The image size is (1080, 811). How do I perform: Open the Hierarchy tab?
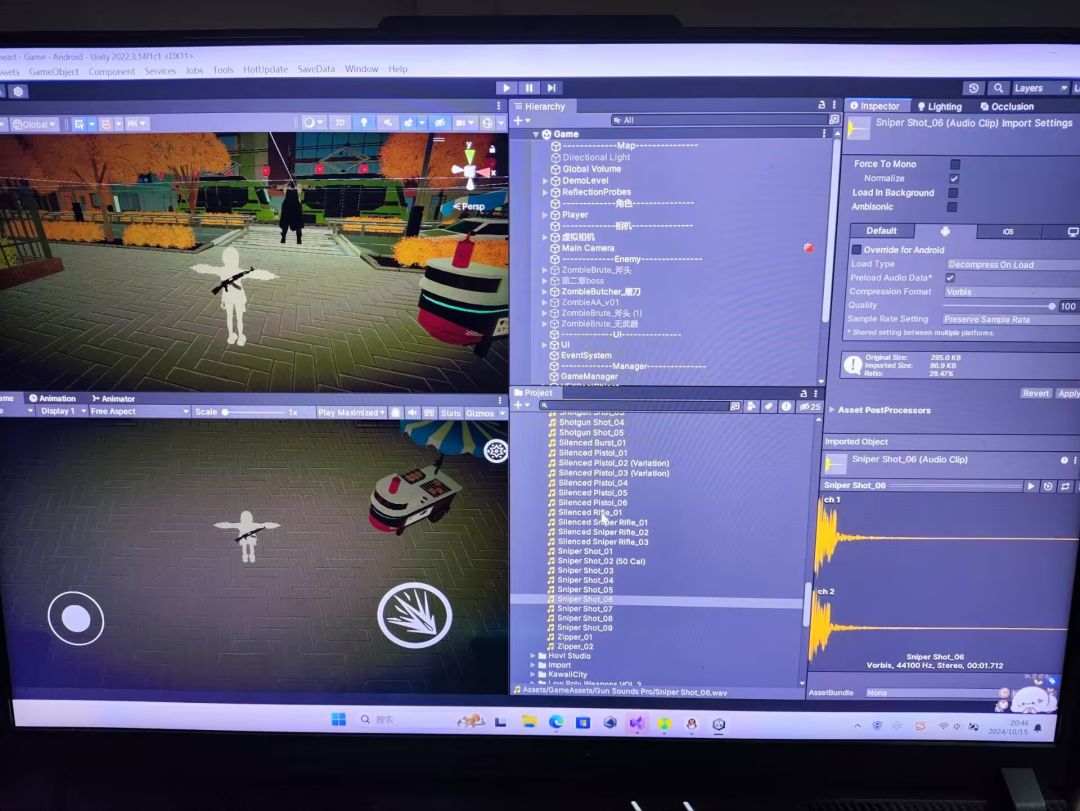[x=544, y=107]
